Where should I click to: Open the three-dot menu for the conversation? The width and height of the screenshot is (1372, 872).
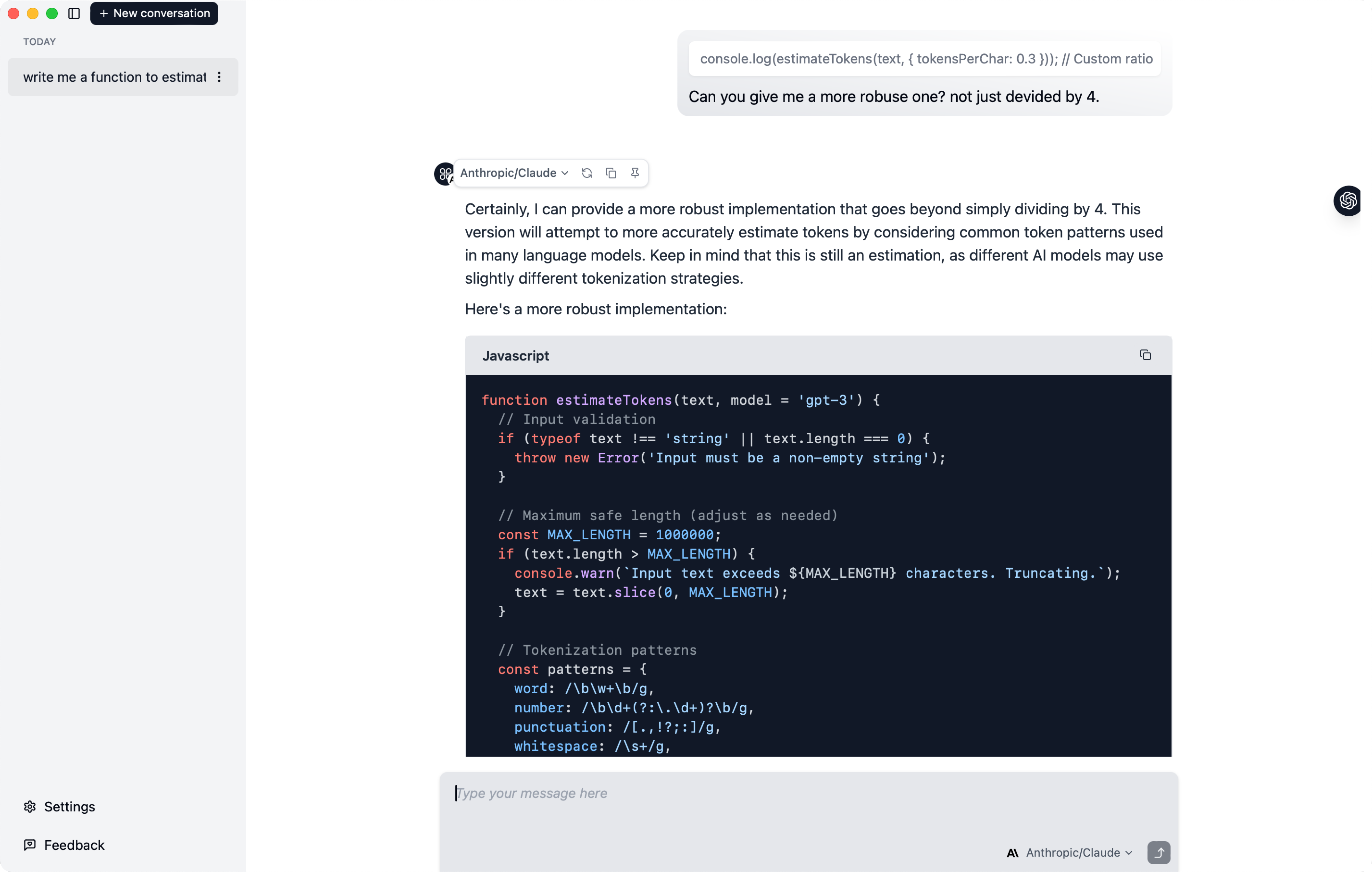[x=219, y=77]
